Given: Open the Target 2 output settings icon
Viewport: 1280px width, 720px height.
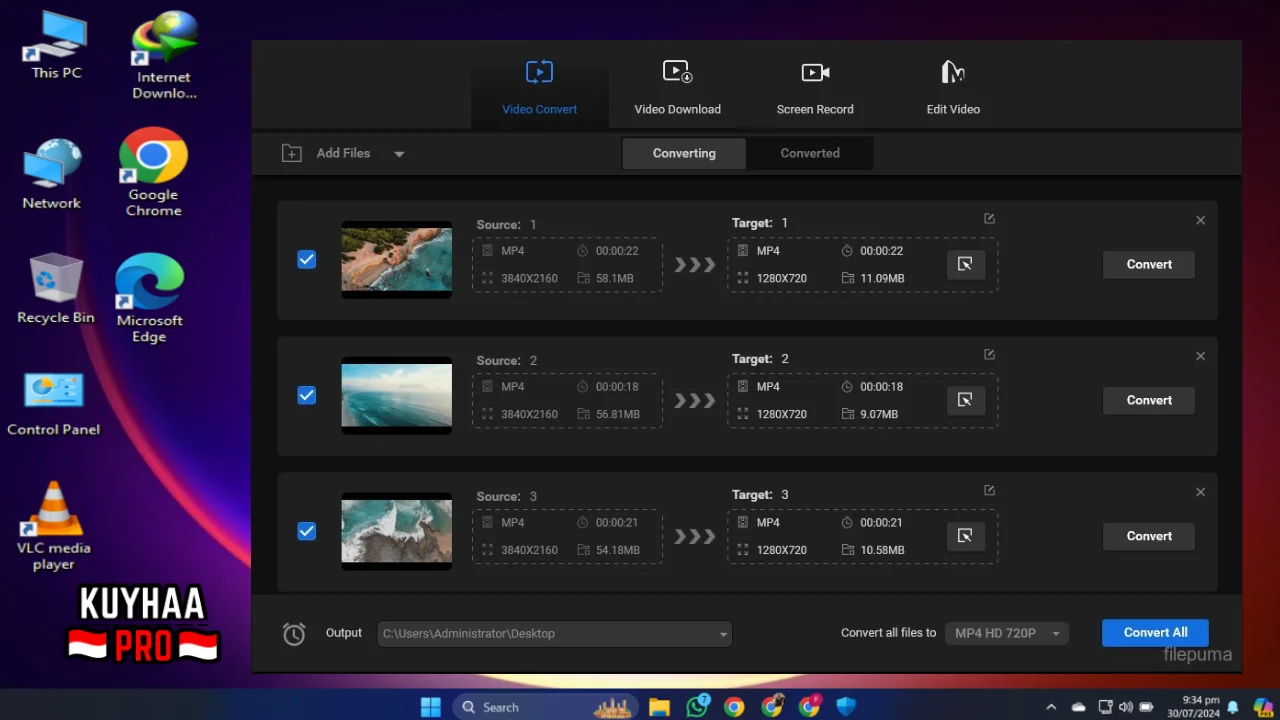Looking at the screenshot, I should pos(965,400).
